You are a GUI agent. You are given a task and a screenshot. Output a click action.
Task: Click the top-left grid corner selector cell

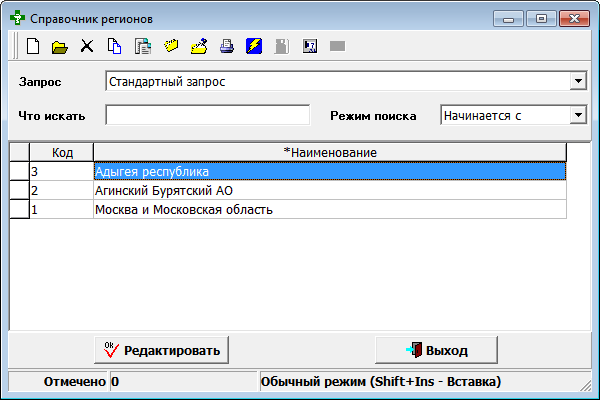click(x=20, y=152)
